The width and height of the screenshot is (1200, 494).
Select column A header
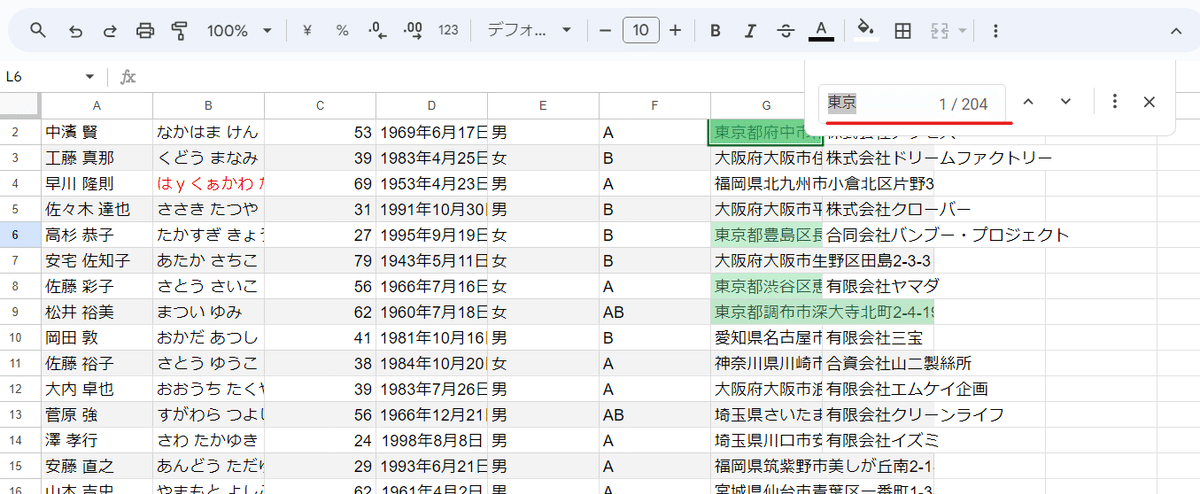97,105
